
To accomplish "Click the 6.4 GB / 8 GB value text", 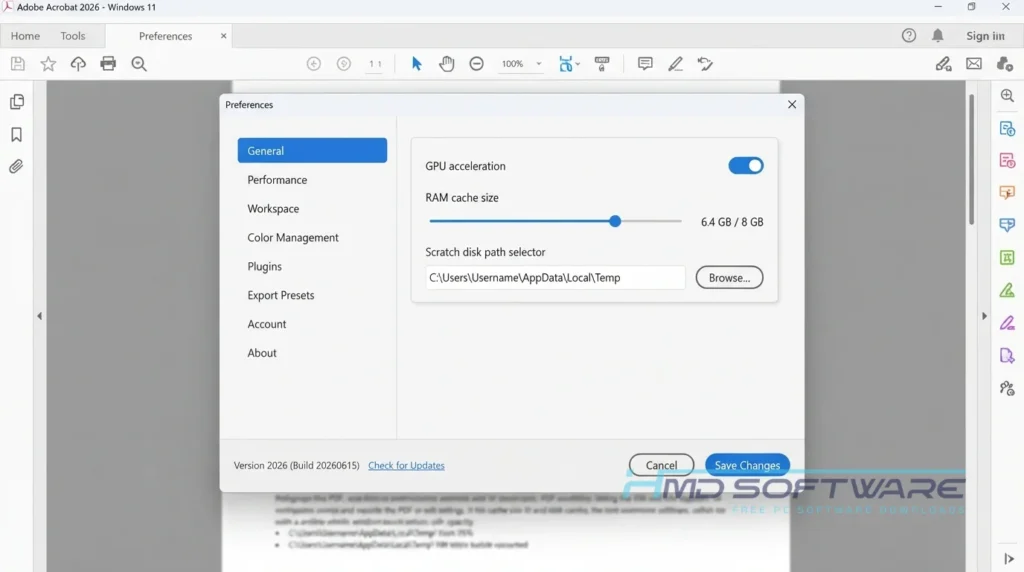I will (x=731, y=222).
